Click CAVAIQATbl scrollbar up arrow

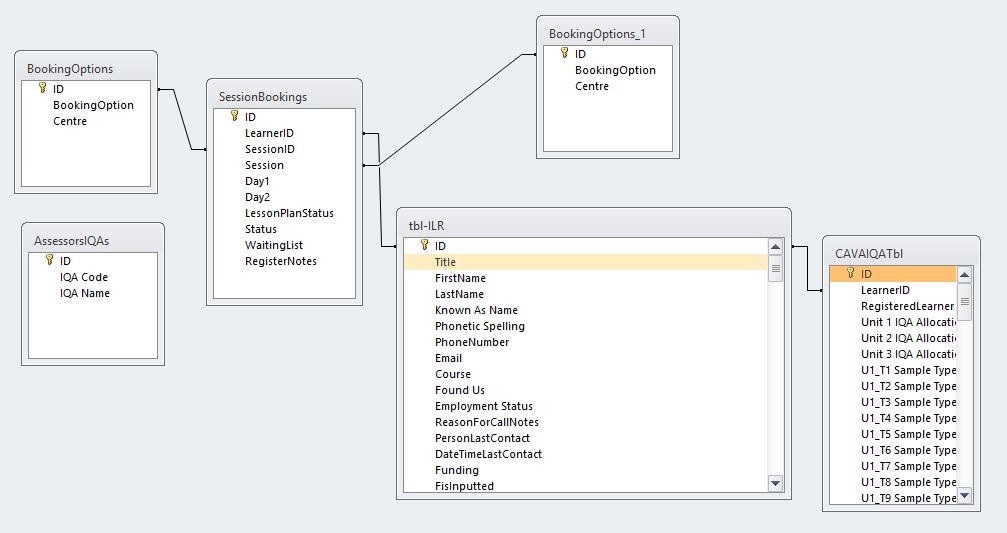pyautogui.click(x=965, y=275)
